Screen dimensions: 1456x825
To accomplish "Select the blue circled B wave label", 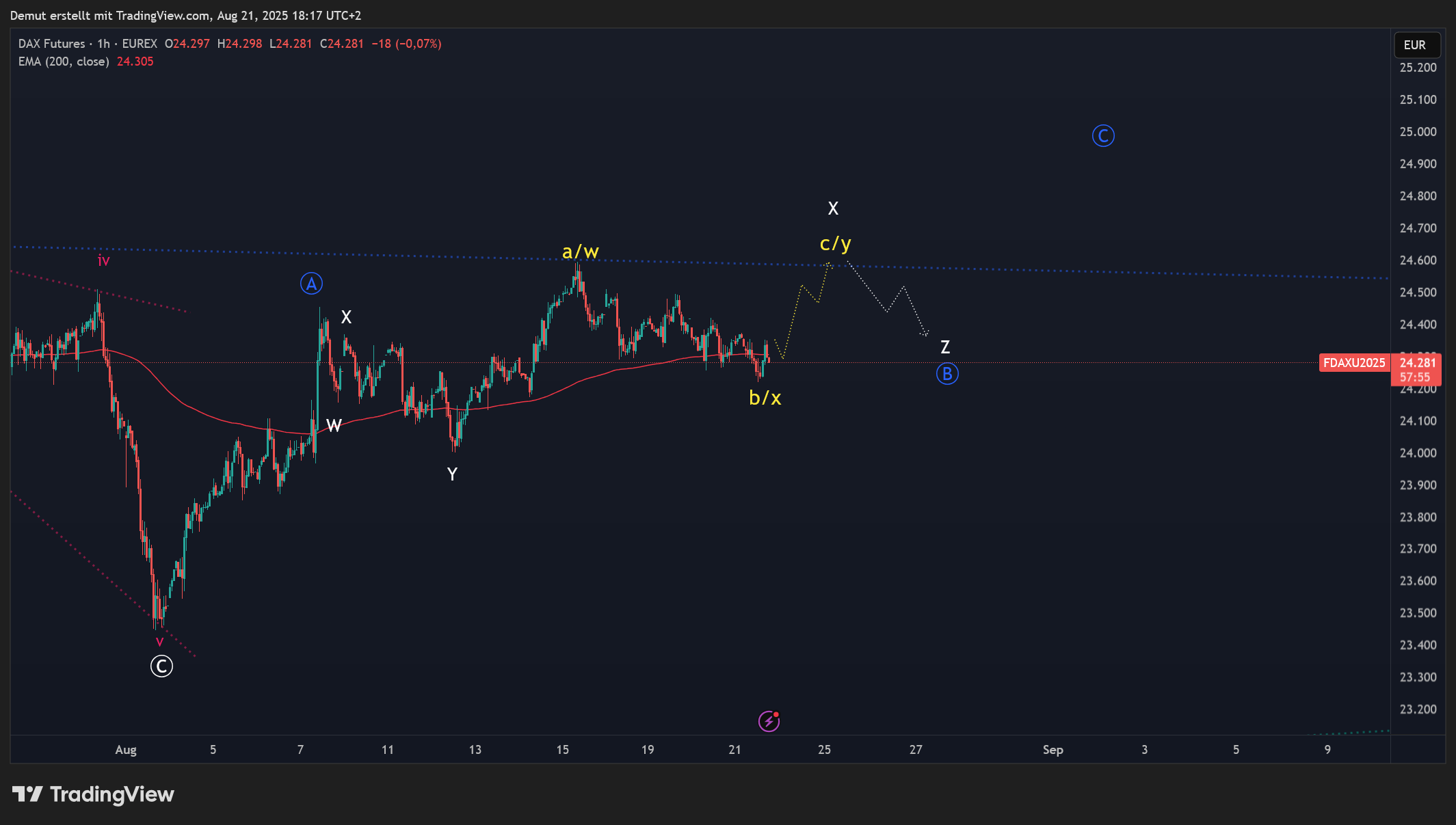I will coord(947,374).
